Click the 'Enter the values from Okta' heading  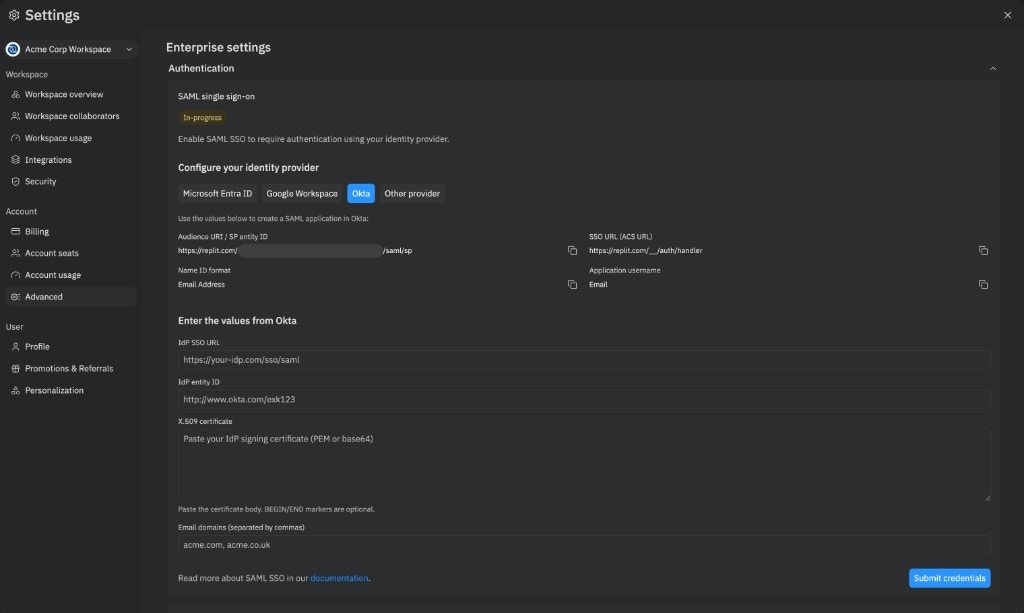tap(237, 321)
